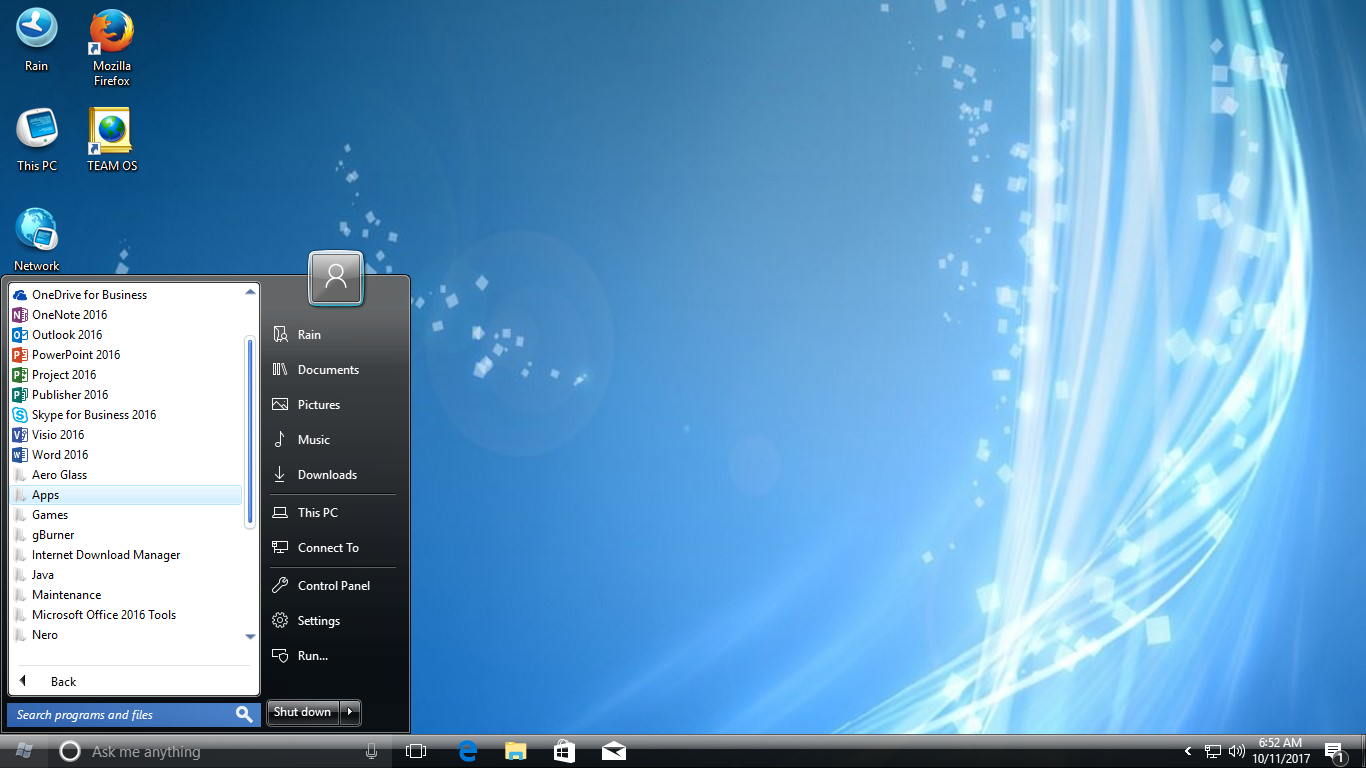Select Connect To in the Start menu

click(333, 548)
